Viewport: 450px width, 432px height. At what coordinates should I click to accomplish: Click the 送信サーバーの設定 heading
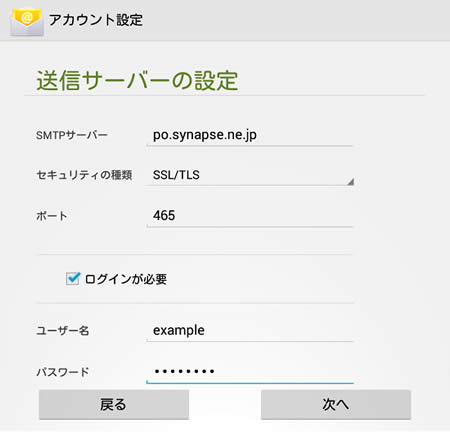[x=137, y=80]
